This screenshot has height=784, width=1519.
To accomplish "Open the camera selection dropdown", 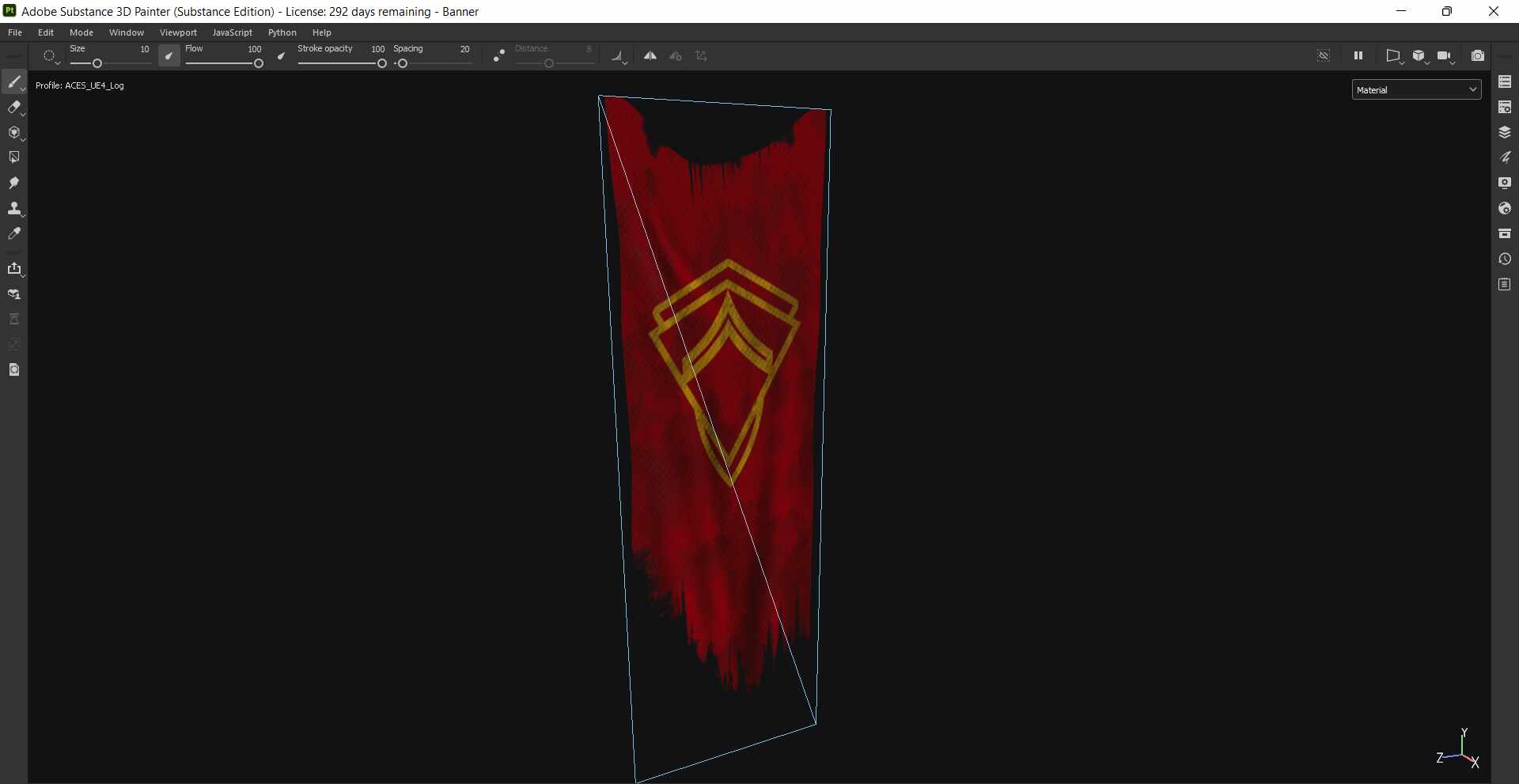I will (x=1446, y=55).
